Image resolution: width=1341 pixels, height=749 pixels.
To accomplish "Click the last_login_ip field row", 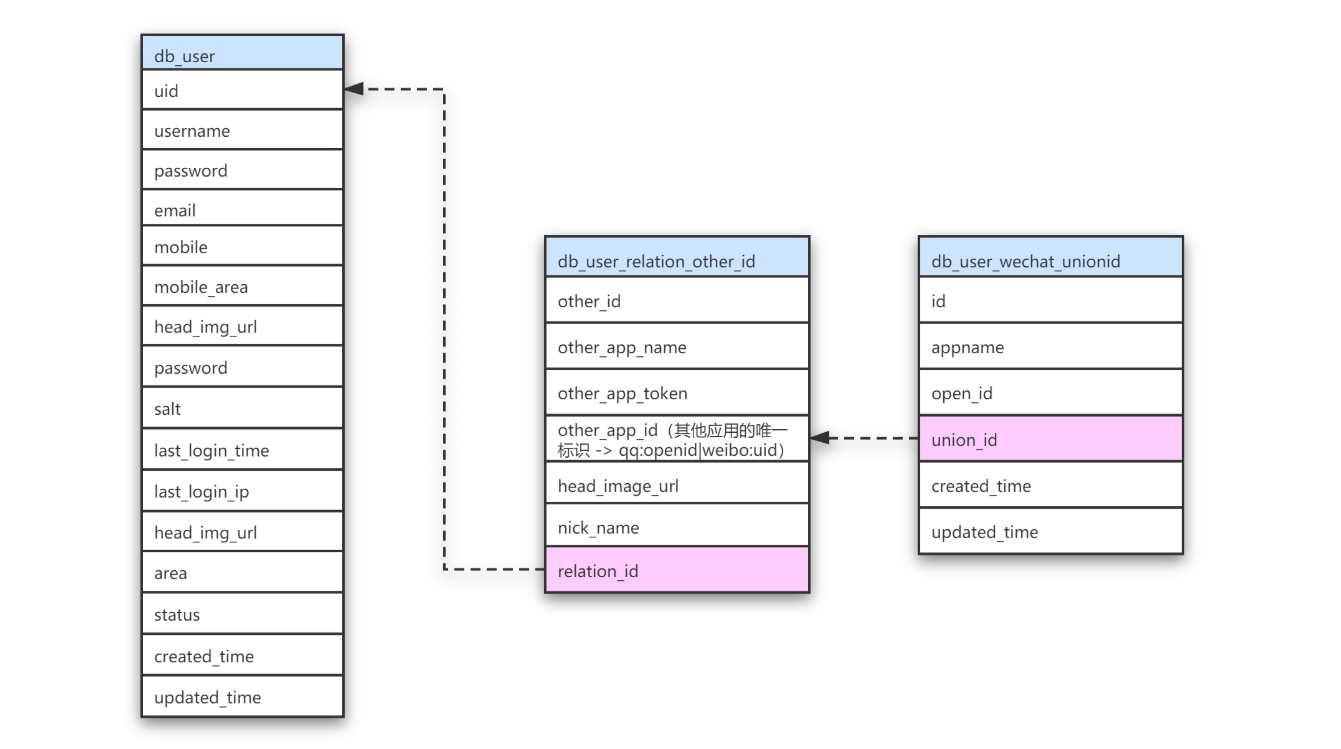I will pyautogui.click(x=242, y=491).
